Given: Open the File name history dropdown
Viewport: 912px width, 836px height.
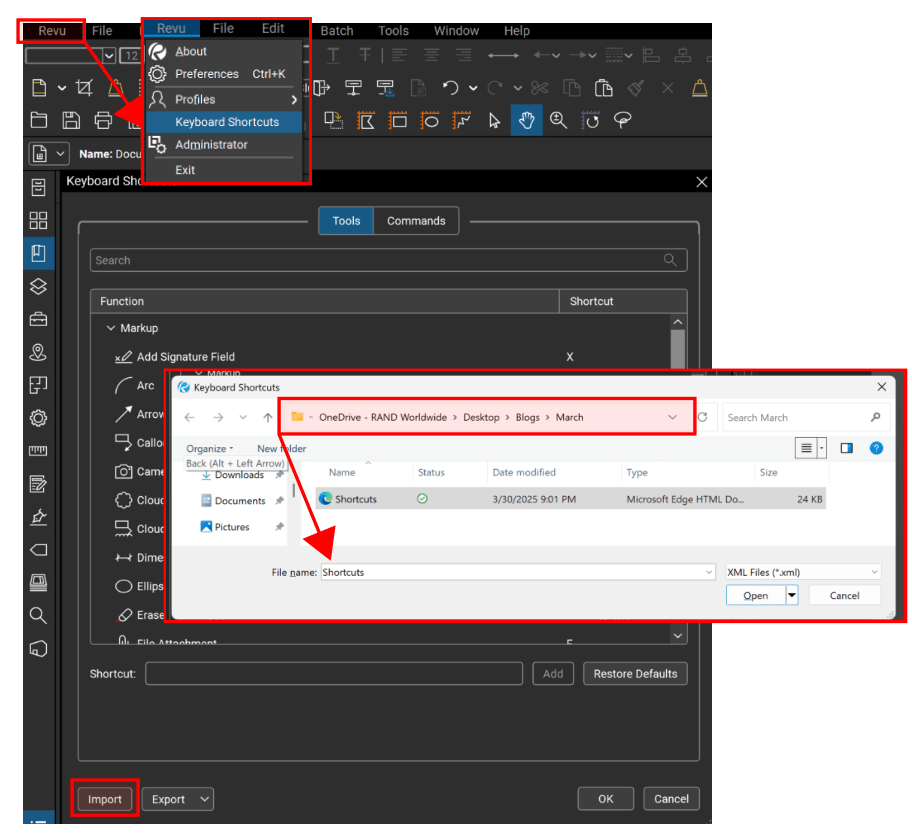Looking at the screenshot, I should click(x=709, y=572).
